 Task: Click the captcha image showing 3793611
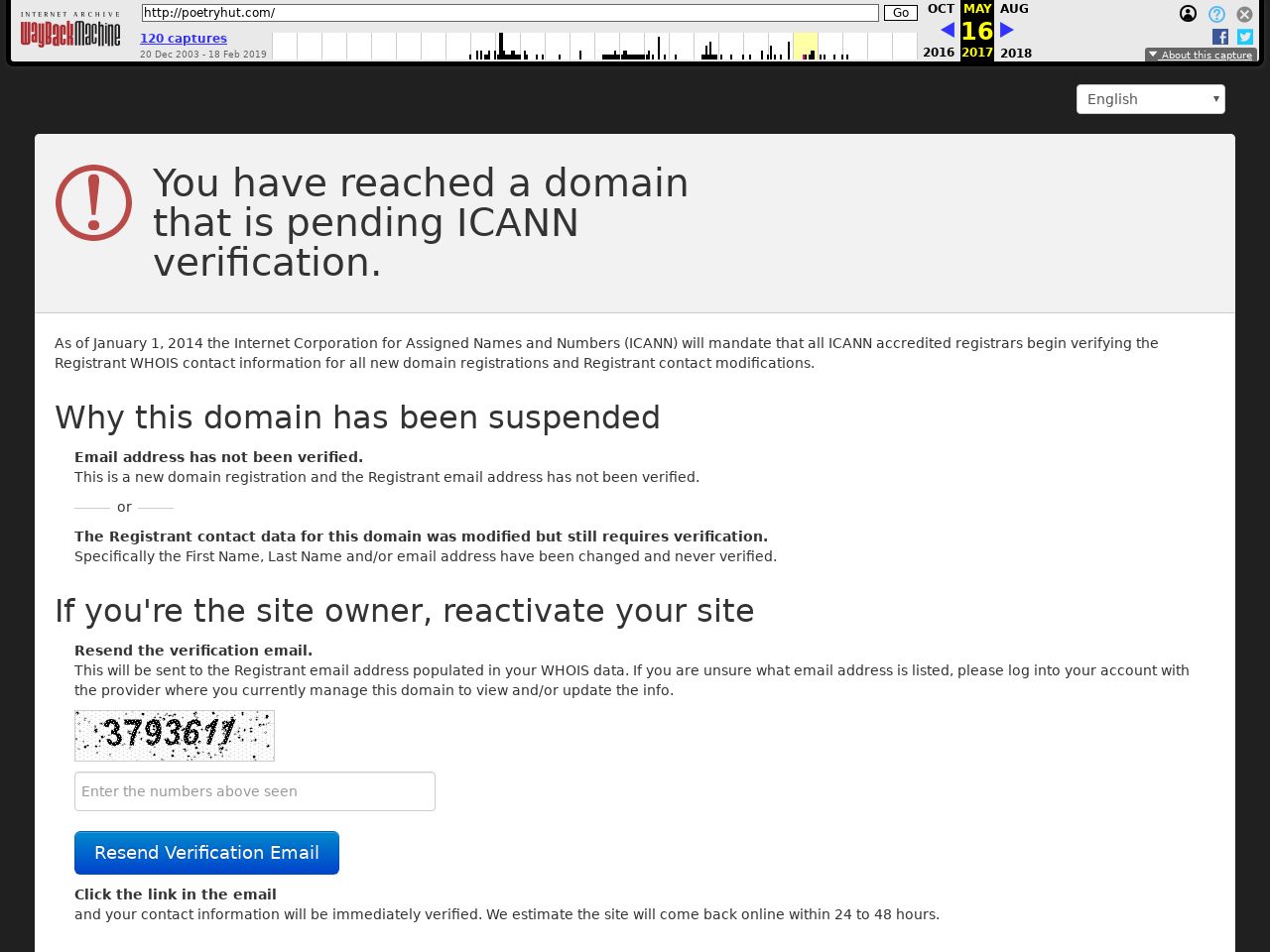(x=175, y=736)
